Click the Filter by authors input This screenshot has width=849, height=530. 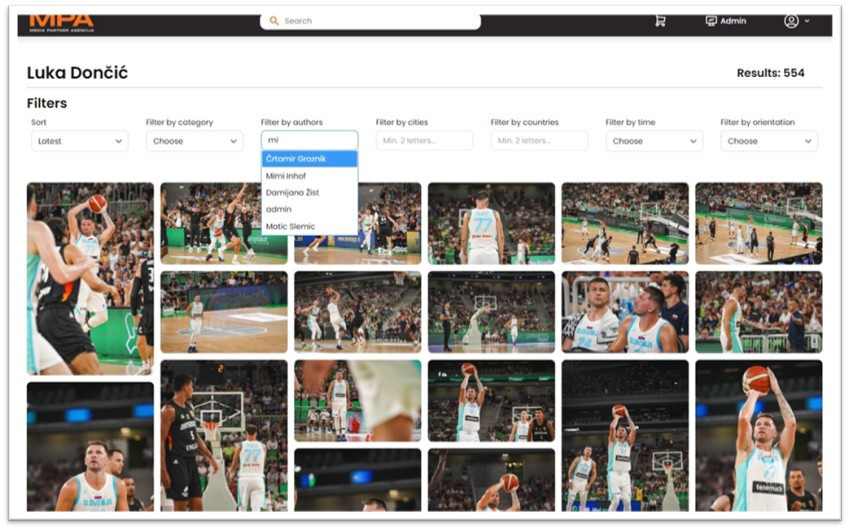309,140
